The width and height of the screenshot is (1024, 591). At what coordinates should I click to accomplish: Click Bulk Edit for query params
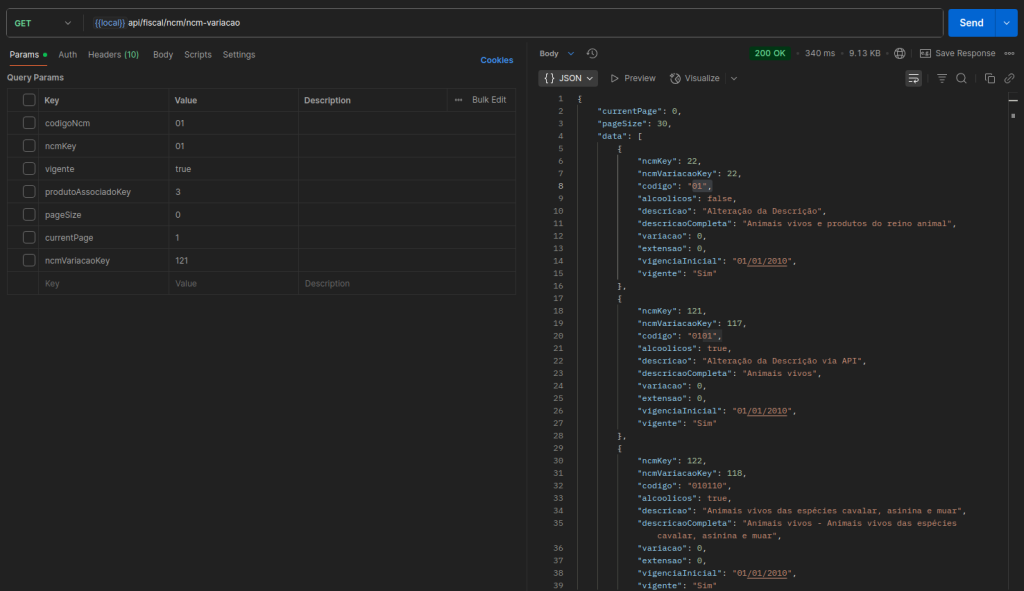[489, 100]
